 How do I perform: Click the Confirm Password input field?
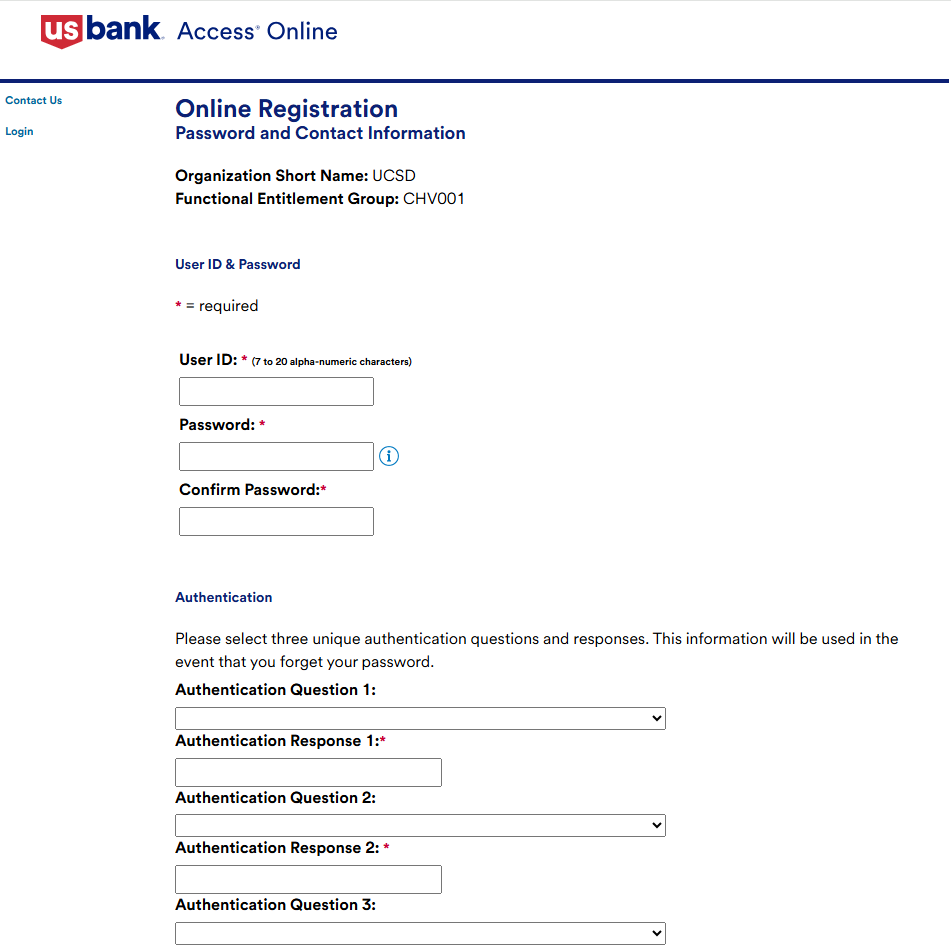[x=276, y=521]
